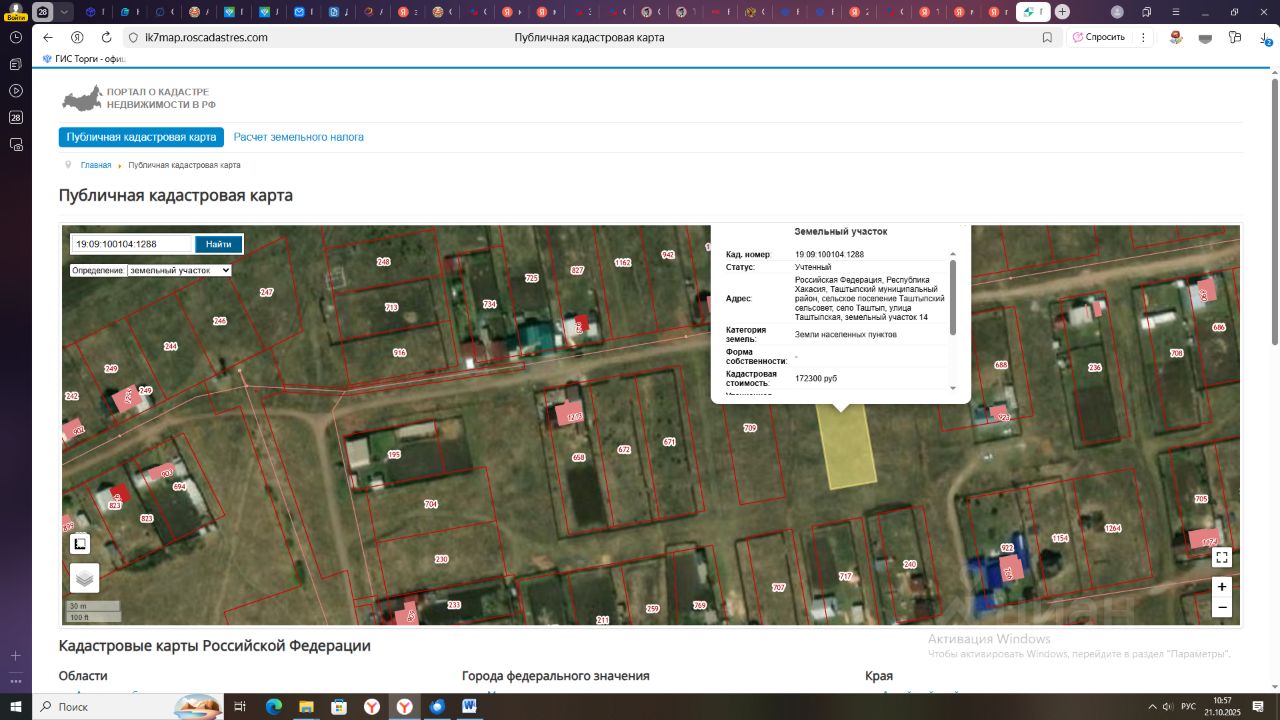
Task: Show hidden system tray icons
Action: [1152, 706]
